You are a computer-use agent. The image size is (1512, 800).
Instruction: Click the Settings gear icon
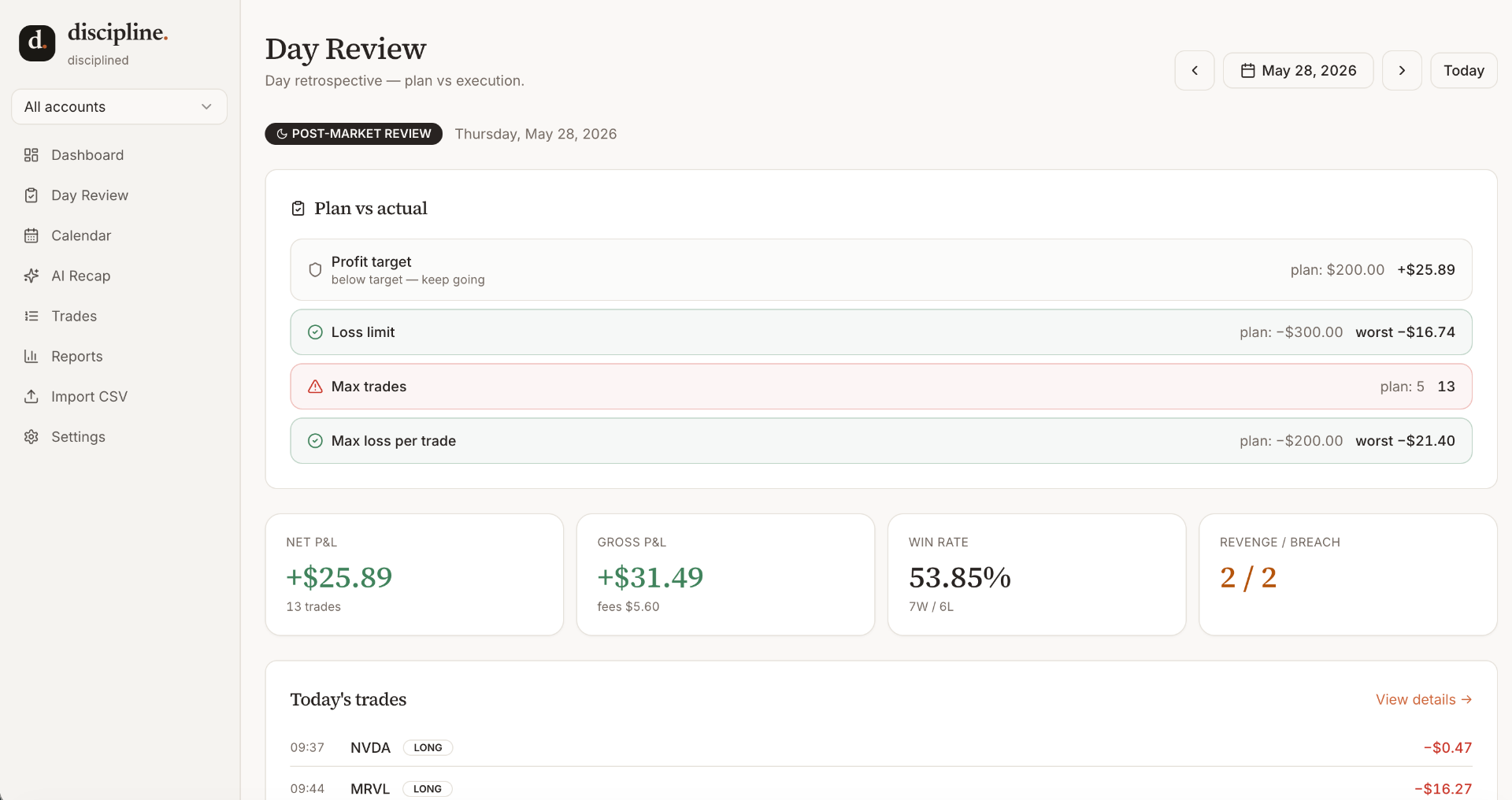(31, 436)
